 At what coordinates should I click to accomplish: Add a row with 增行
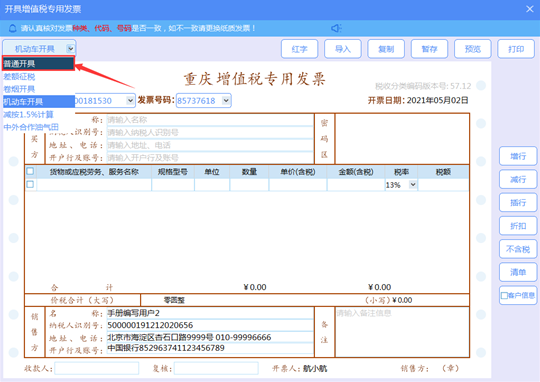pos(518,156)
